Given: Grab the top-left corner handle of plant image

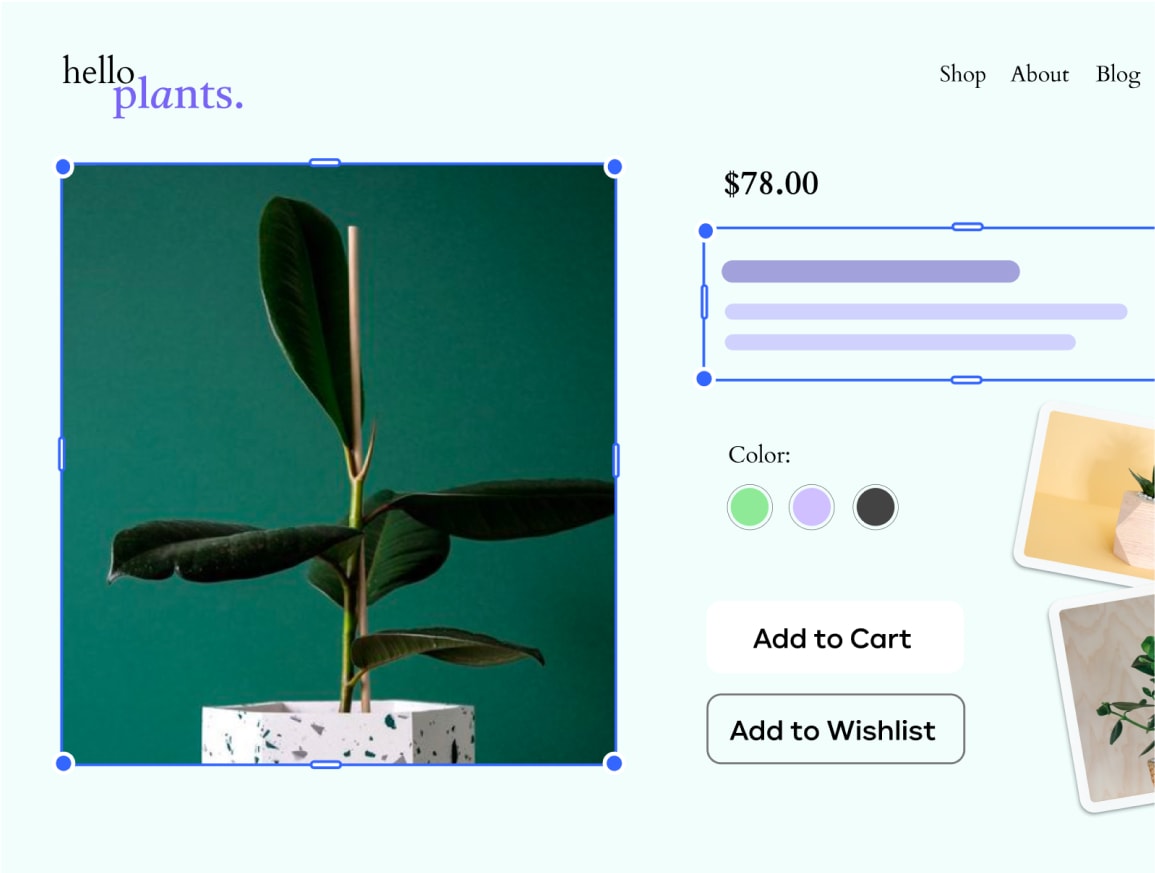Looking at the screenshot, I should (x=63, y=167).
